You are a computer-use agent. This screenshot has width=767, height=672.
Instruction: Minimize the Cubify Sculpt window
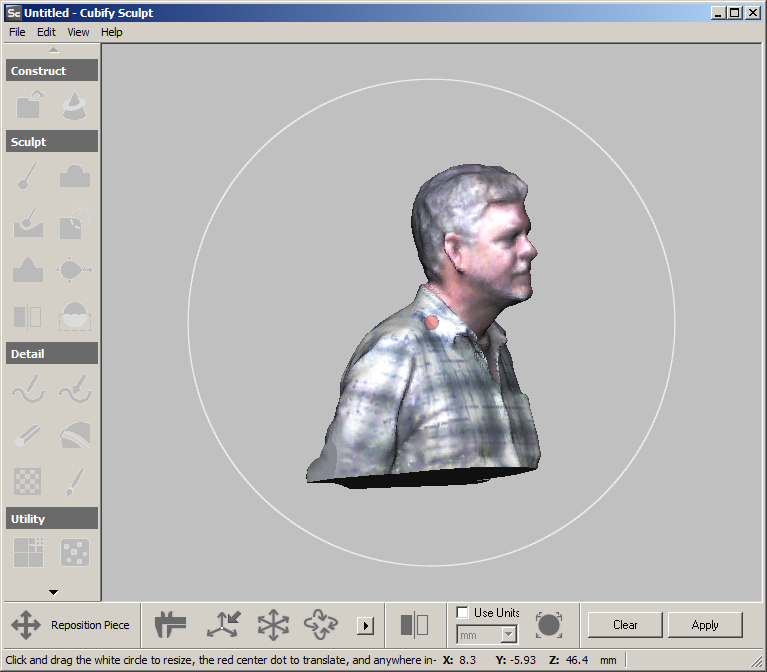(x=718, y=13)
